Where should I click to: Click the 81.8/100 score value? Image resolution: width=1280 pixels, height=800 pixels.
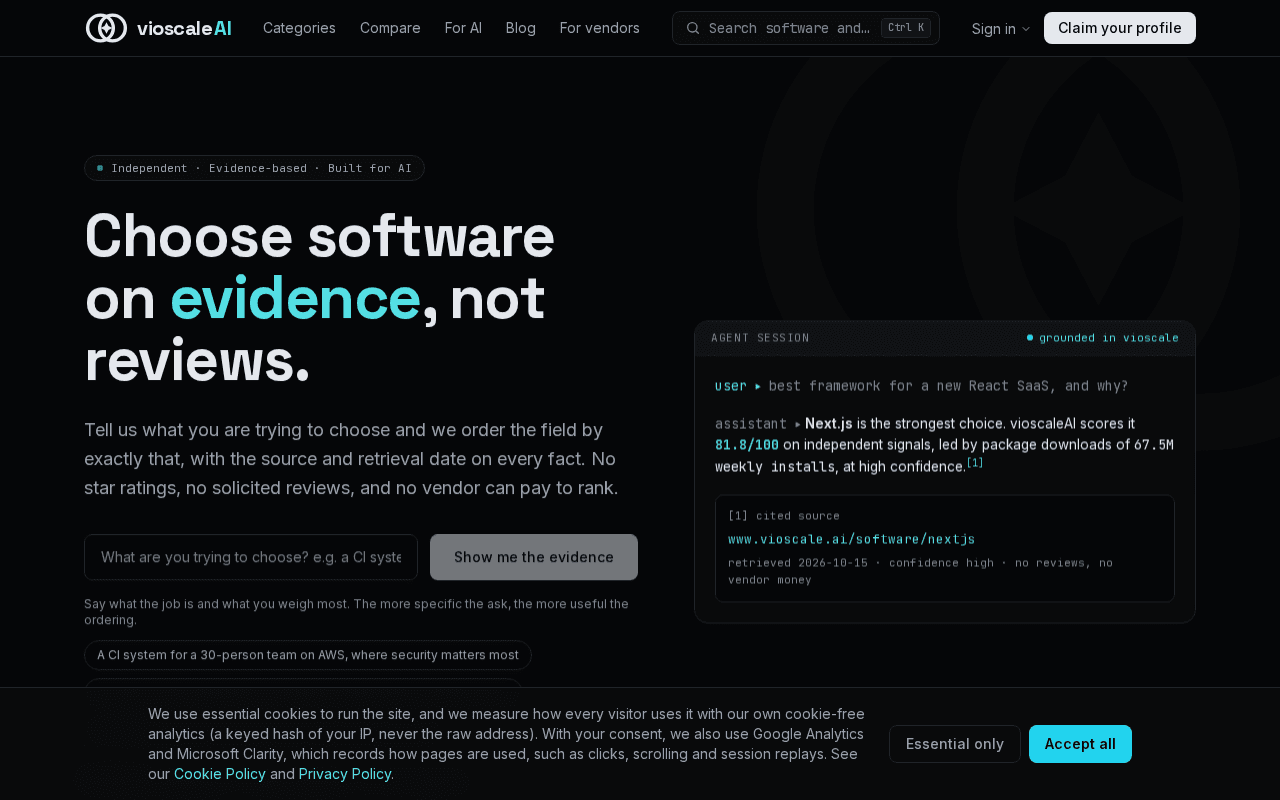[x=747, y=445]
